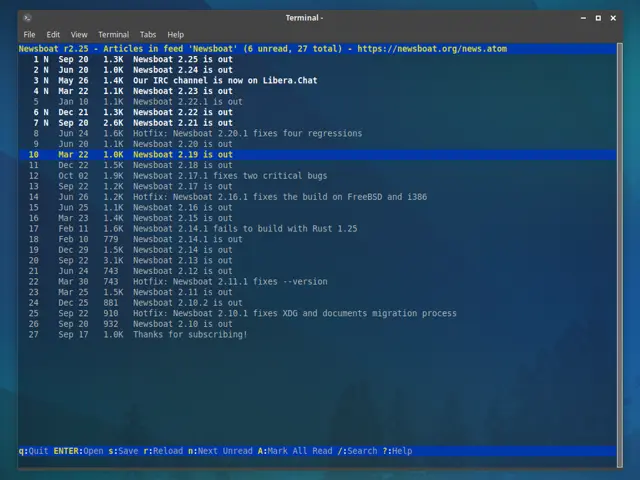Select article 'Newsboat 2.20 is out'
Image resolution: width=640 pixels, height=480 pixels.
click(x=182, y=144)
